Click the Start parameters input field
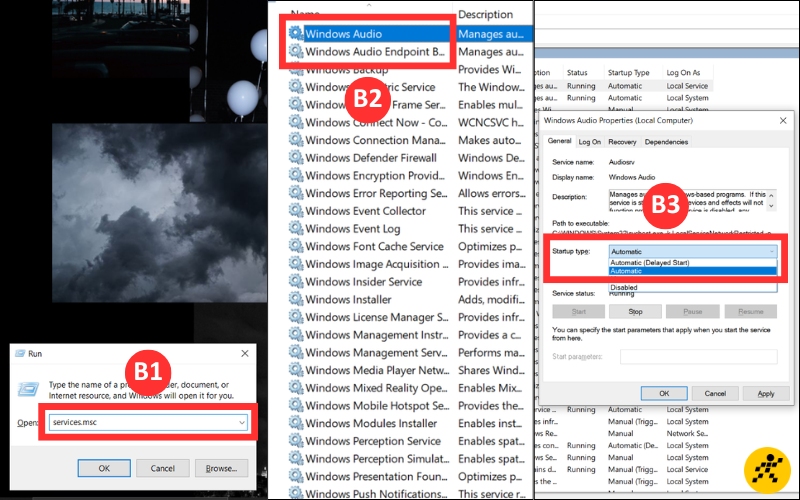The height and width of the screenshot is (500, 800). pos(698,356)
